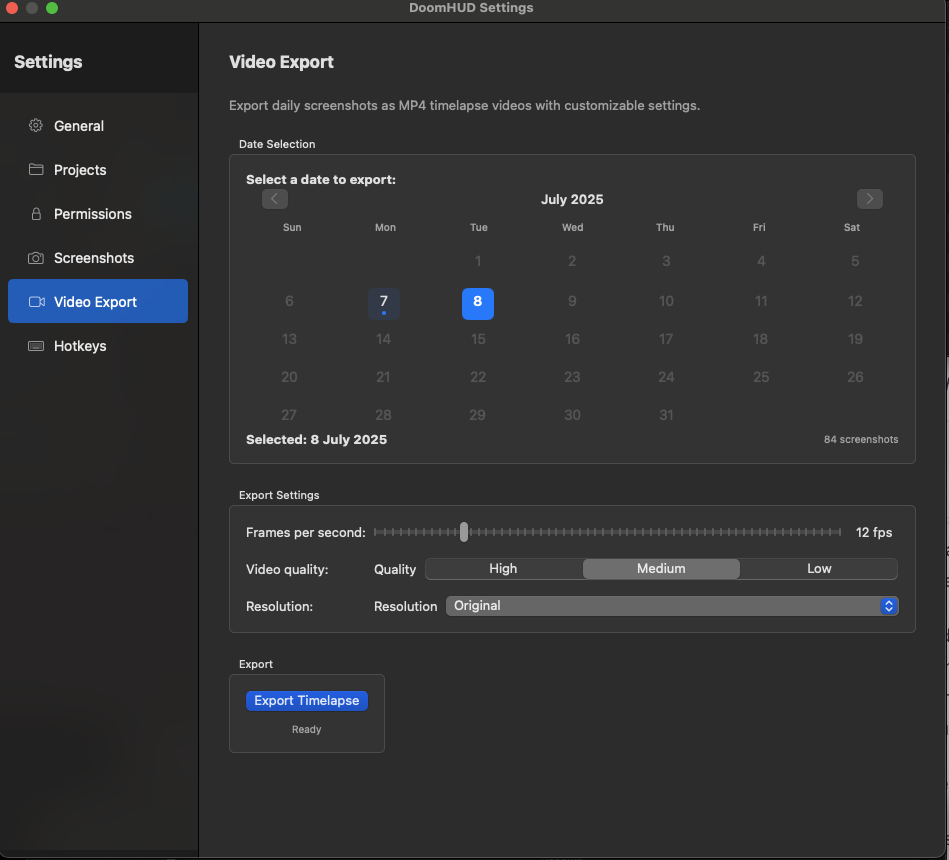Click the 'Selected: 8 July 2025' label
949x860 pixels.
click(317, 439)
